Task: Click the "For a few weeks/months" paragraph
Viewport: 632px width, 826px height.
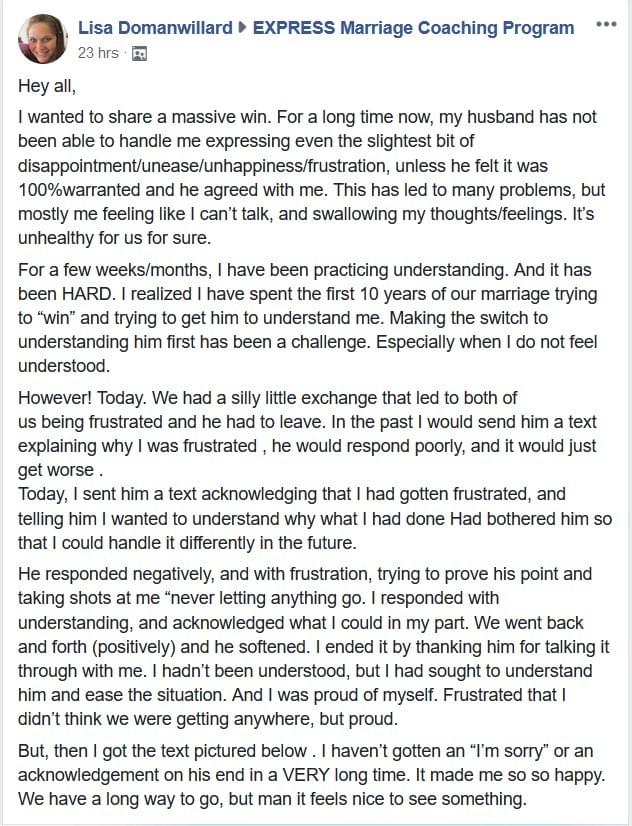Action: click(x=308, y=318)
